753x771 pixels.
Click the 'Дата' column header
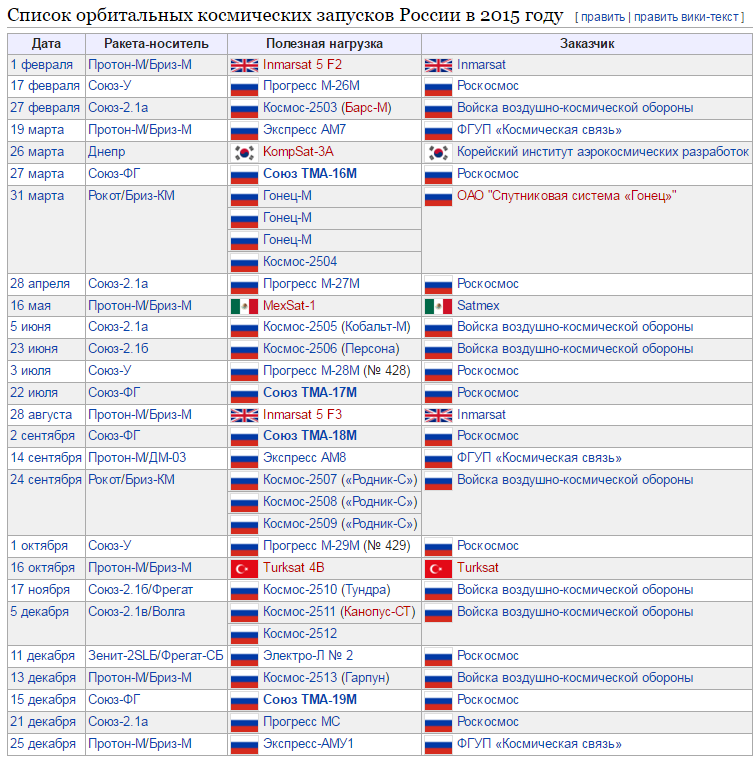[46, 44]
